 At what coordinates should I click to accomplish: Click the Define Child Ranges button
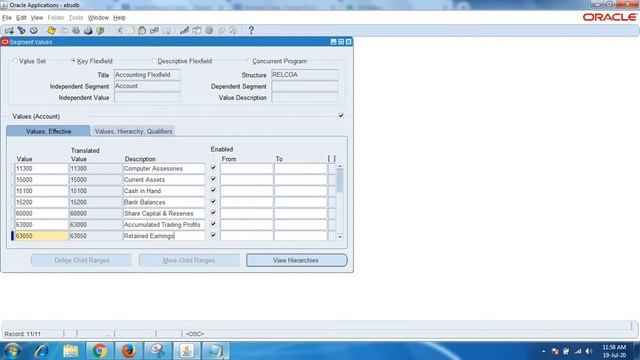81,260
